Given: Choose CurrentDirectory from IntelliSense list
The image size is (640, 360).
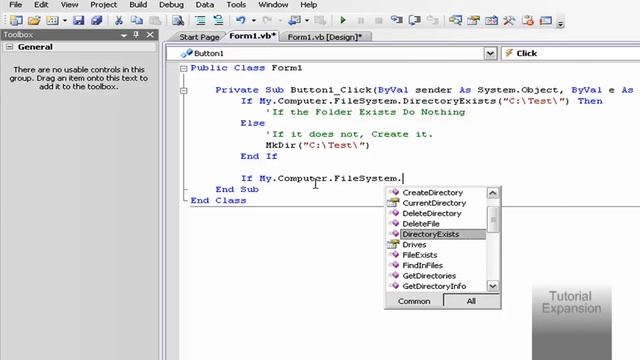Looking at the screenshot, I should [x=434, y=203].
